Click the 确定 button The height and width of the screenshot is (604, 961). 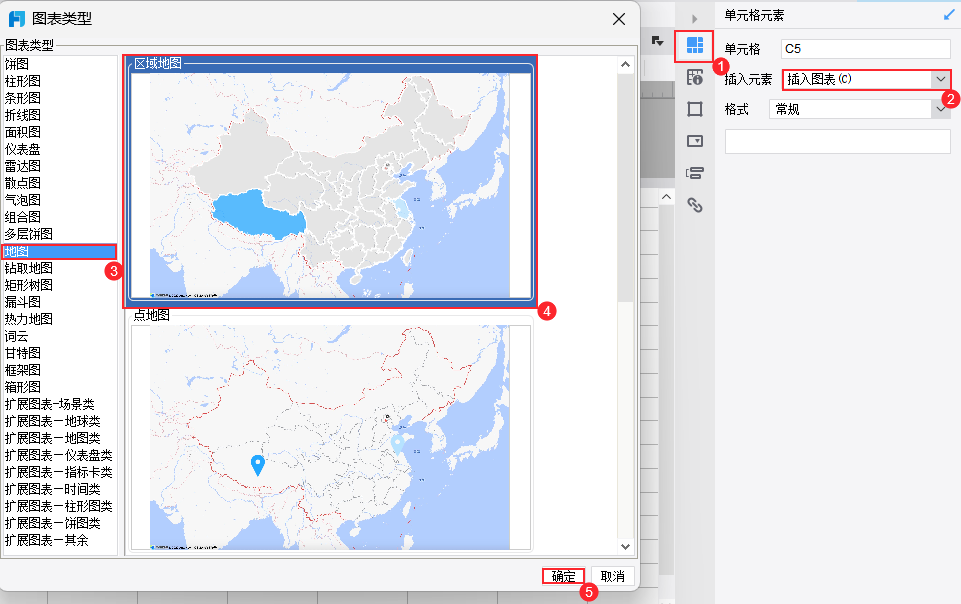[562, 576]
